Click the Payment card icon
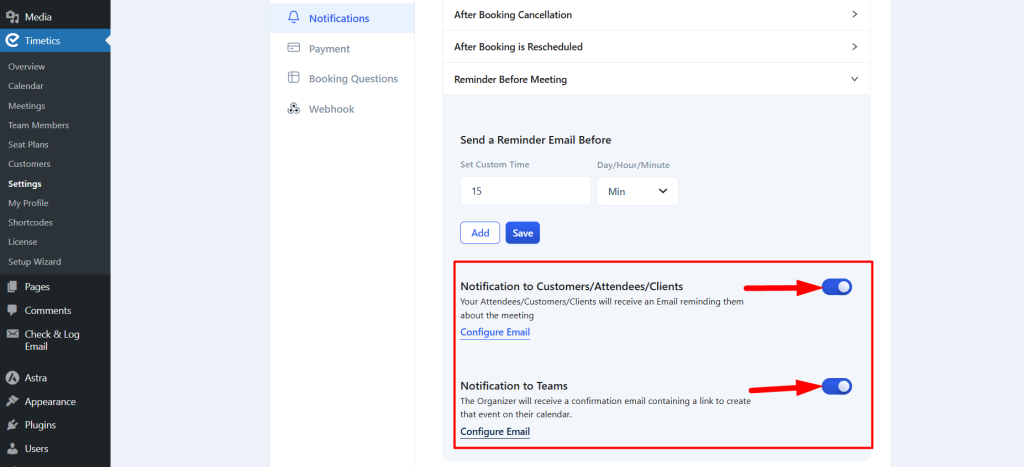 [294, 48]
